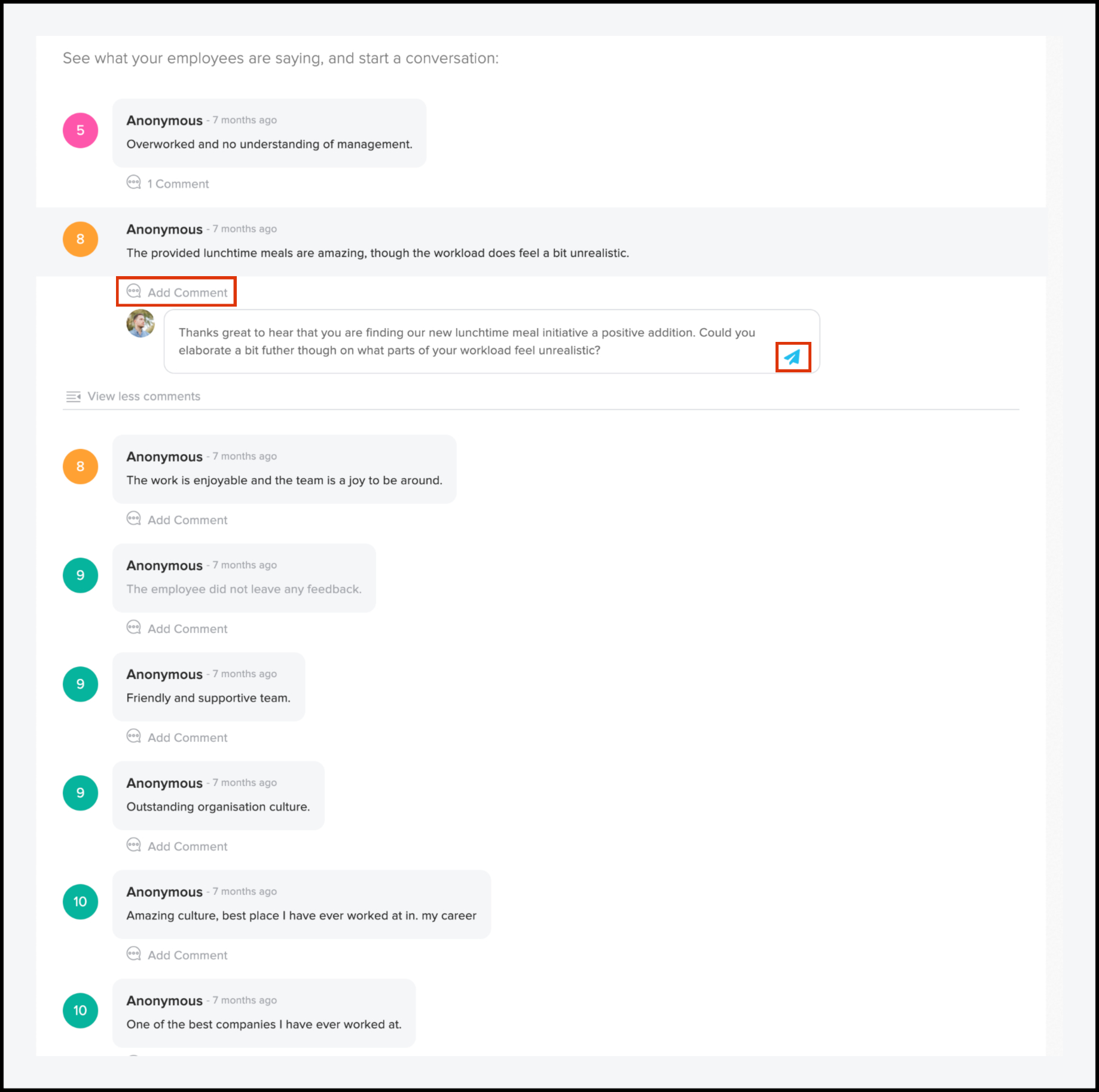The image size is (1099, 1092).
Task: Click the green score 10 badge beside "Amazing culture"
Action: [x=80, y=901]
